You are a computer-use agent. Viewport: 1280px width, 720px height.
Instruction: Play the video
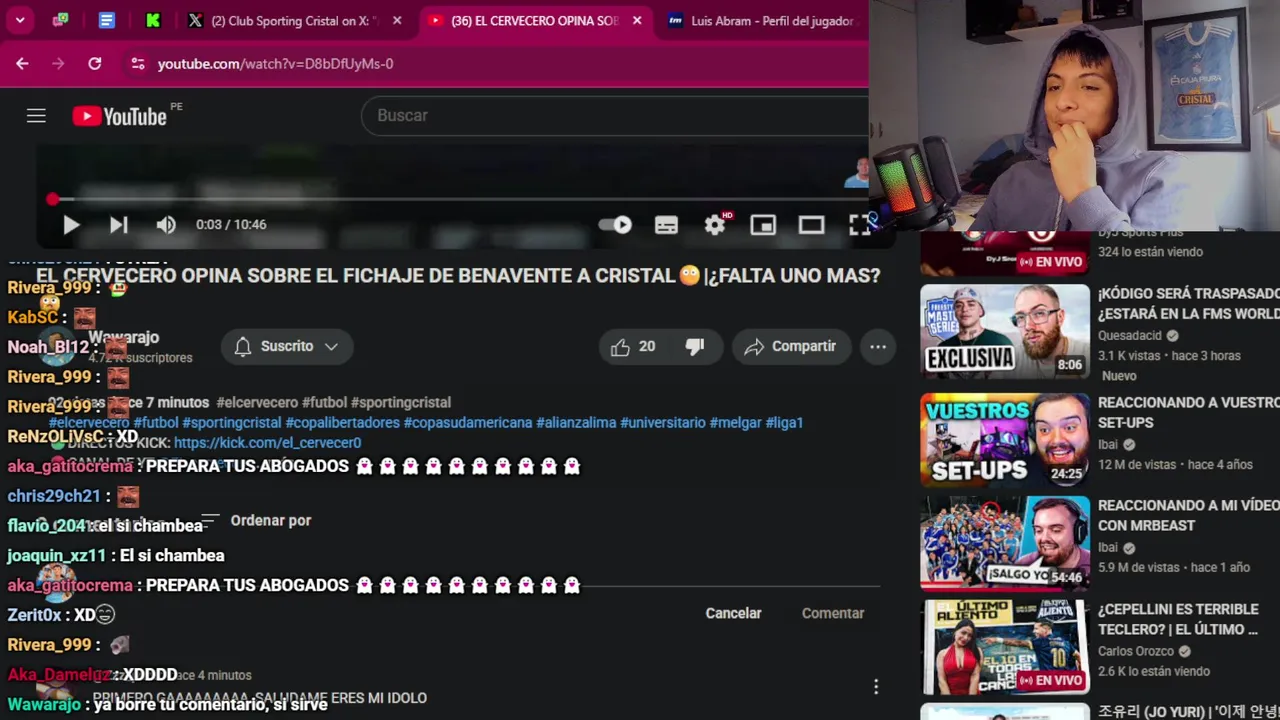(x=71, y=225)
